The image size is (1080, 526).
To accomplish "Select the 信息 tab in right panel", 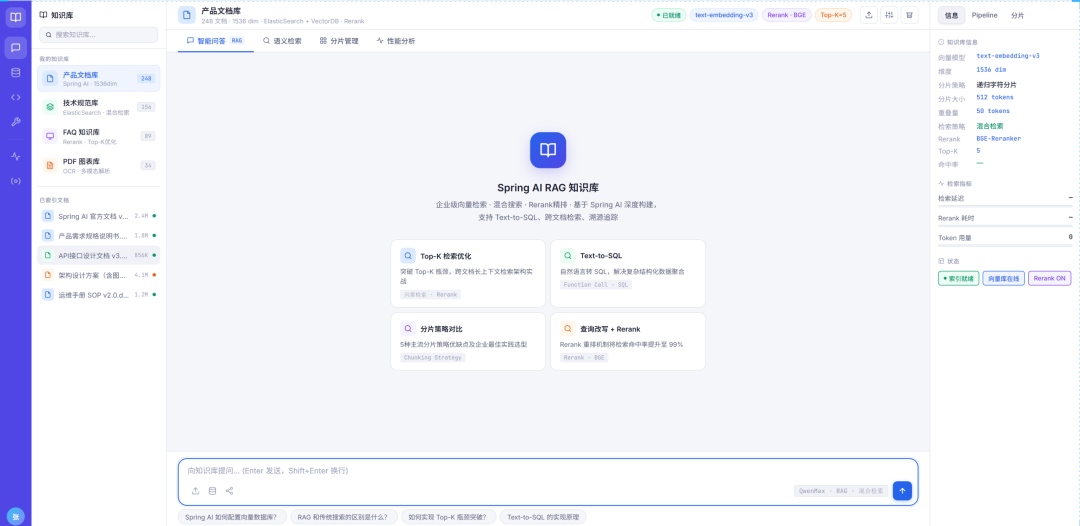I will [951, 15].
